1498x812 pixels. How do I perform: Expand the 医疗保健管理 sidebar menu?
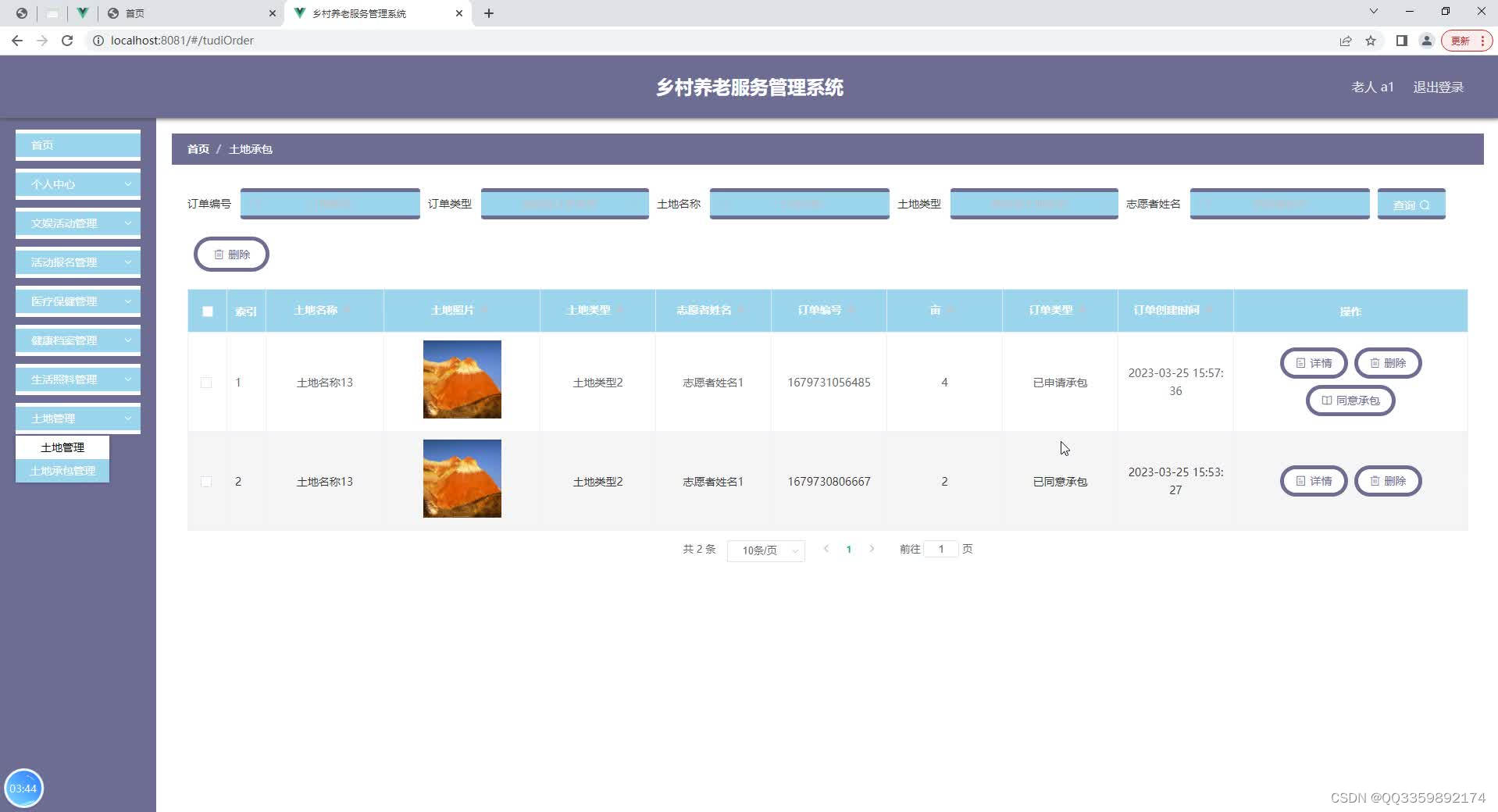[78, 301]
